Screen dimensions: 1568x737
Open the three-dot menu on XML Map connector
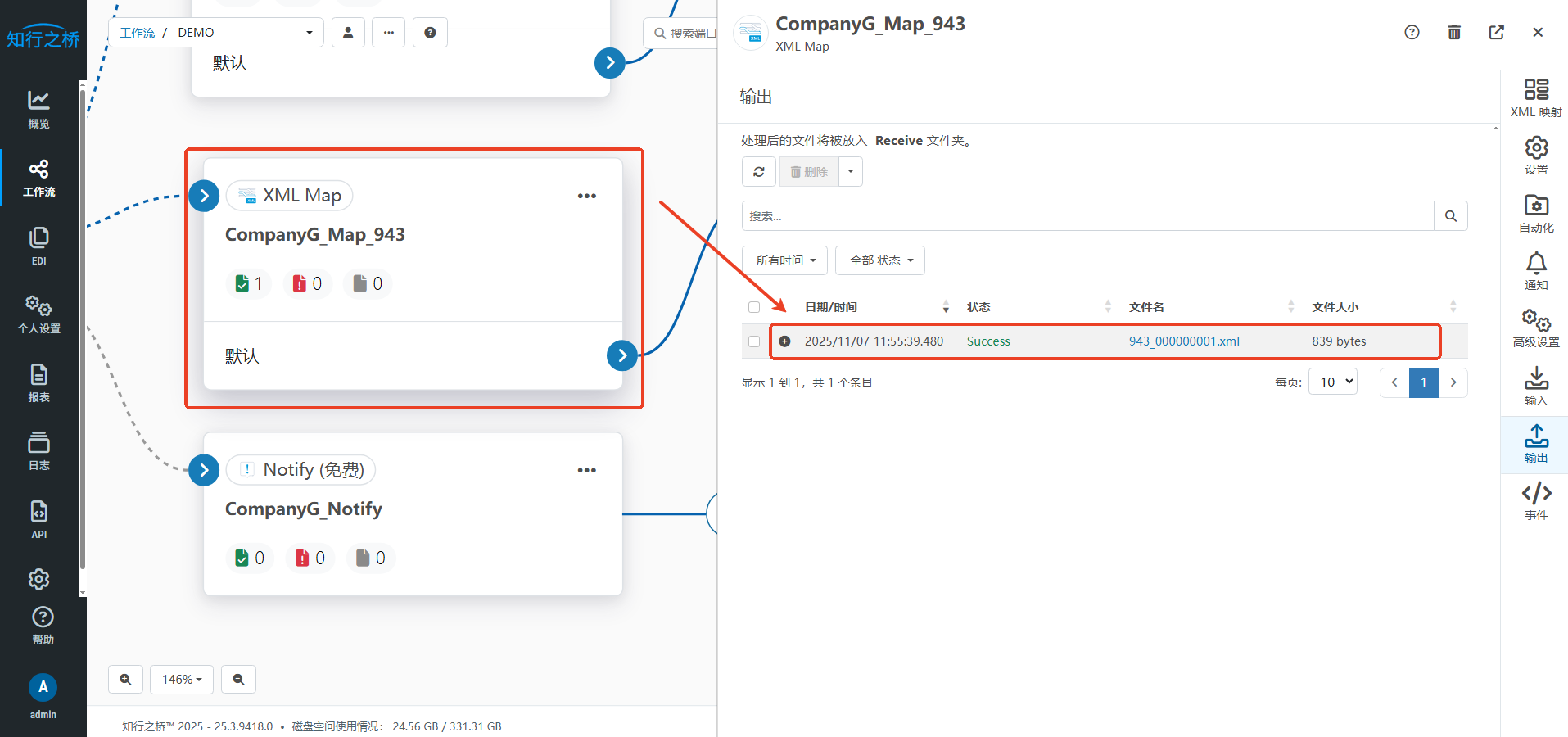point(586,196)
